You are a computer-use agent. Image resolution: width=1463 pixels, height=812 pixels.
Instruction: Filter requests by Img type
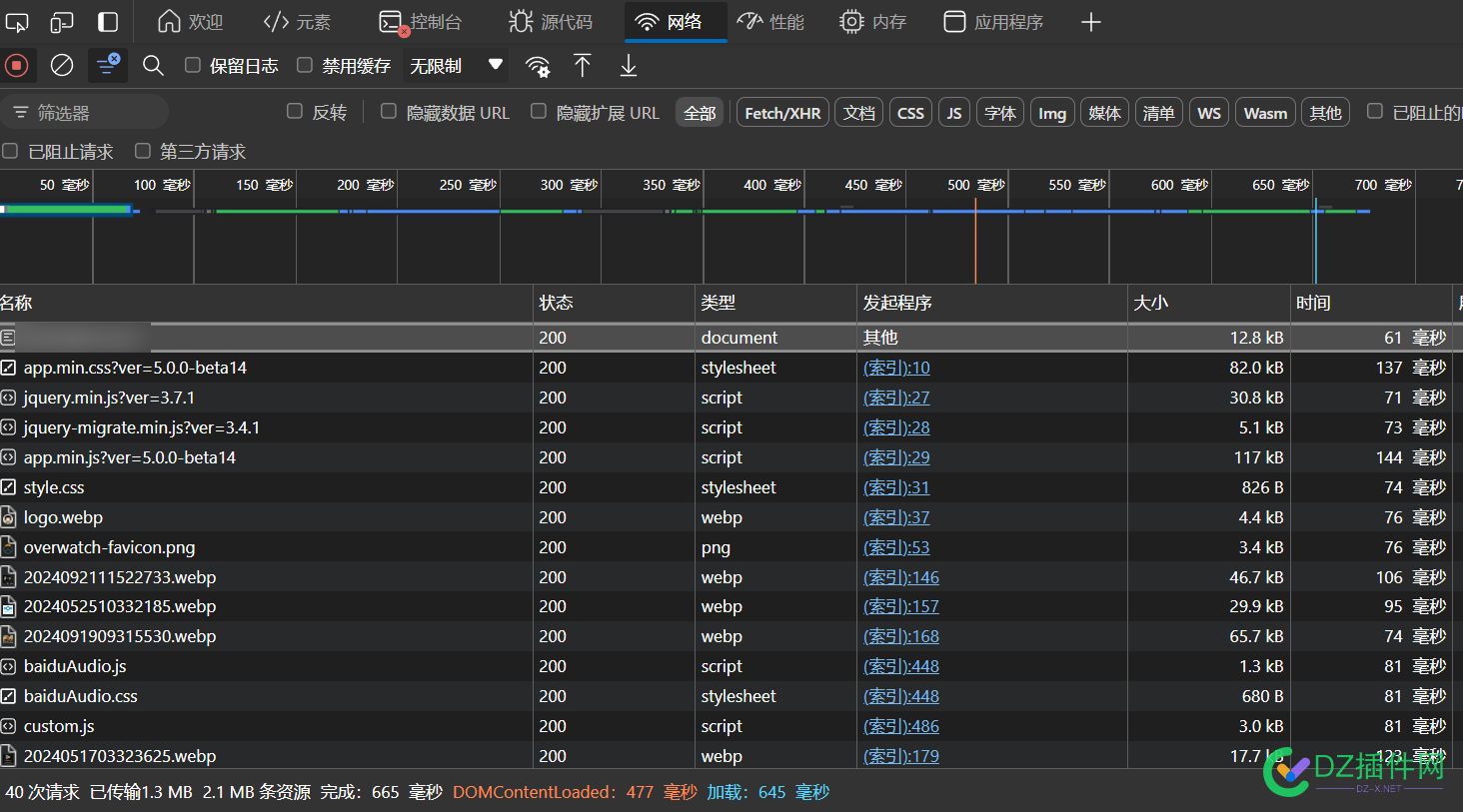tap(1052, 113)
